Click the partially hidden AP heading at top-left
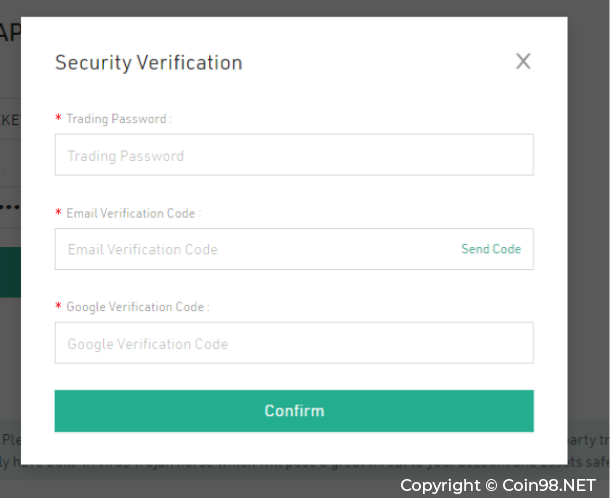Screen dimensions: 611x501 [10, 33]
